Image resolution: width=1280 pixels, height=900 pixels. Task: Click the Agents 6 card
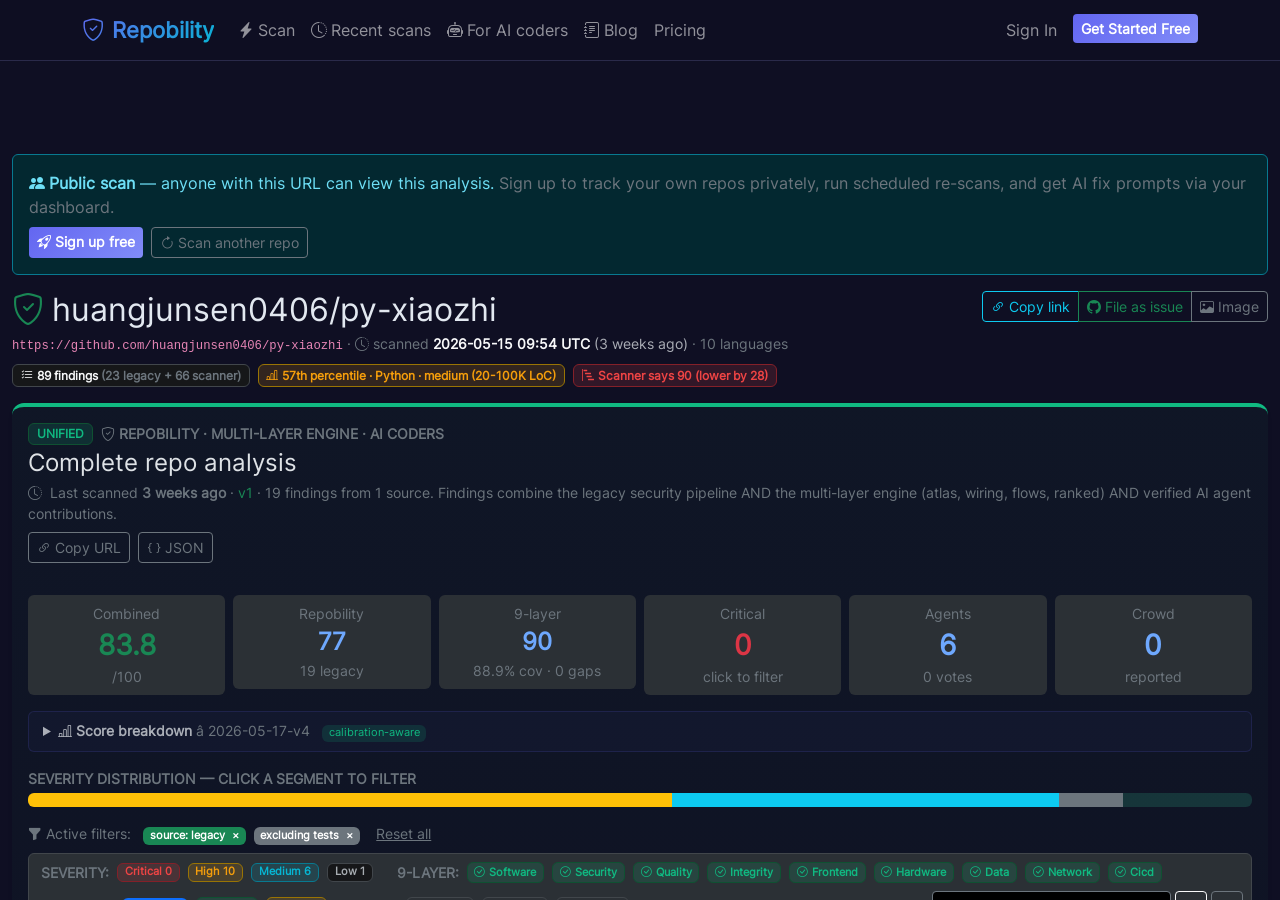948,645
